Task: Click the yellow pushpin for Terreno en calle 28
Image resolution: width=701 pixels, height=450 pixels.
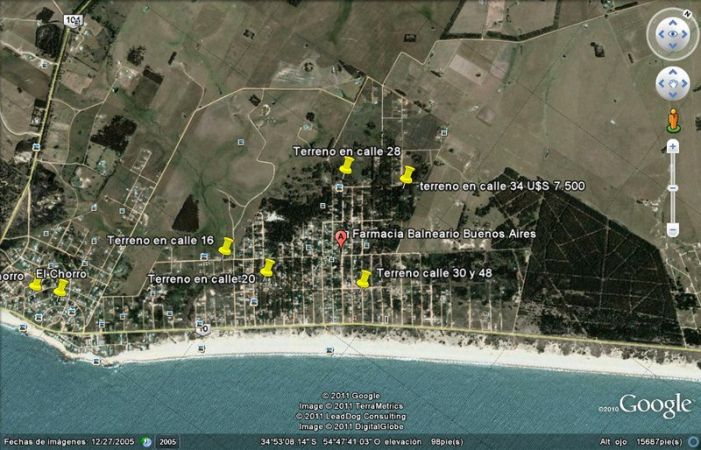Action: point(346,165)
